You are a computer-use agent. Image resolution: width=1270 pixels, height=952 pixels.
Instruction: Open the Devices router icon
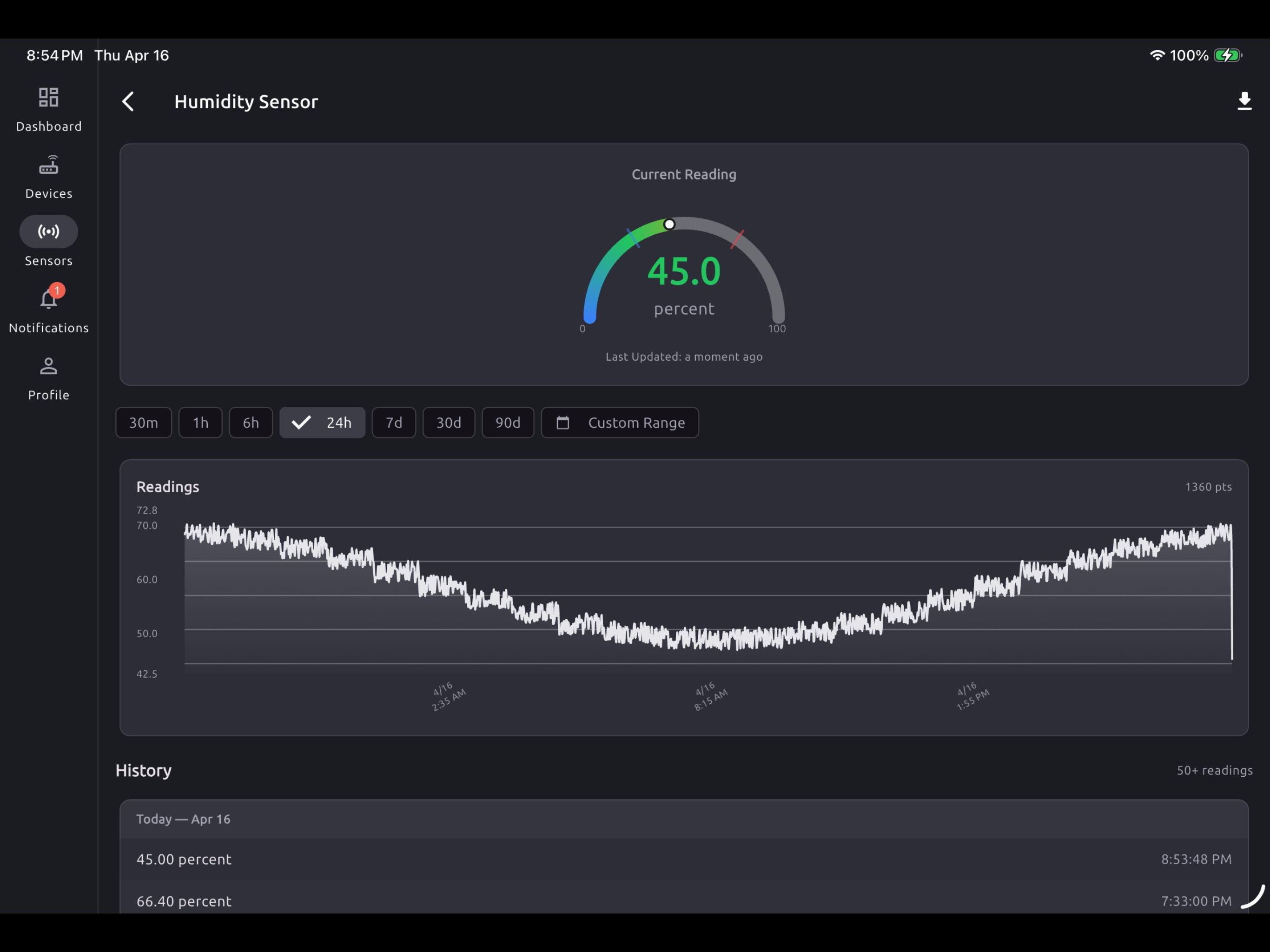[x=48, y=165]
